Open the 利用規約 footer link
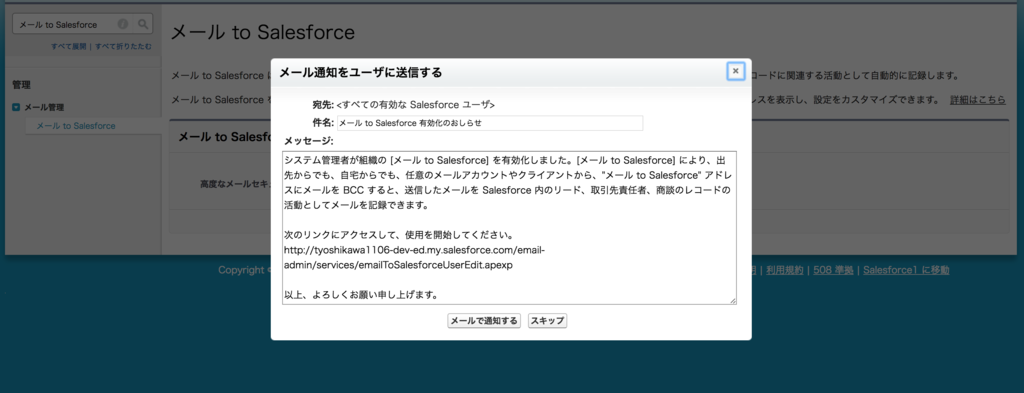This screenshot has width=1024, height=393. pos(784,270)
